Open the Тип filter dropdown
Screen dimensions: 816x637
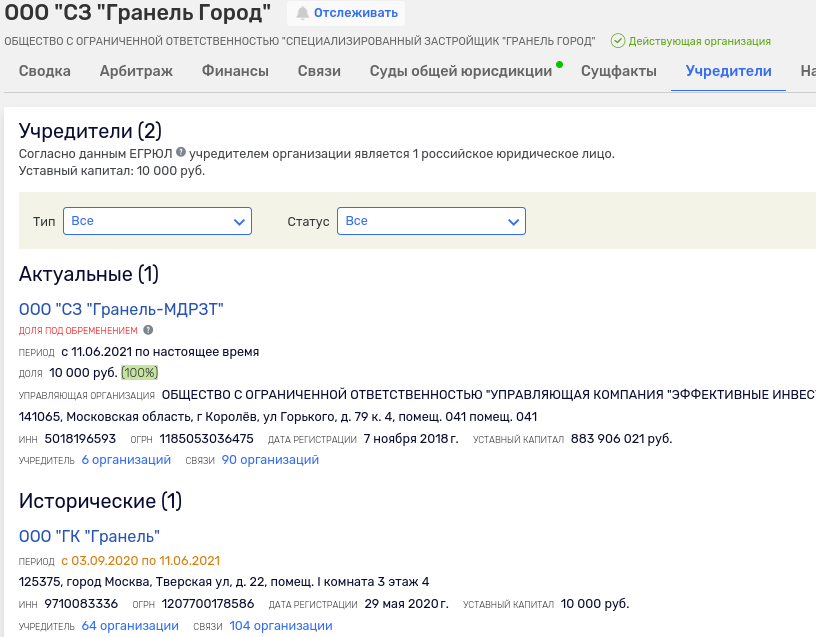[x=157, y=221]
